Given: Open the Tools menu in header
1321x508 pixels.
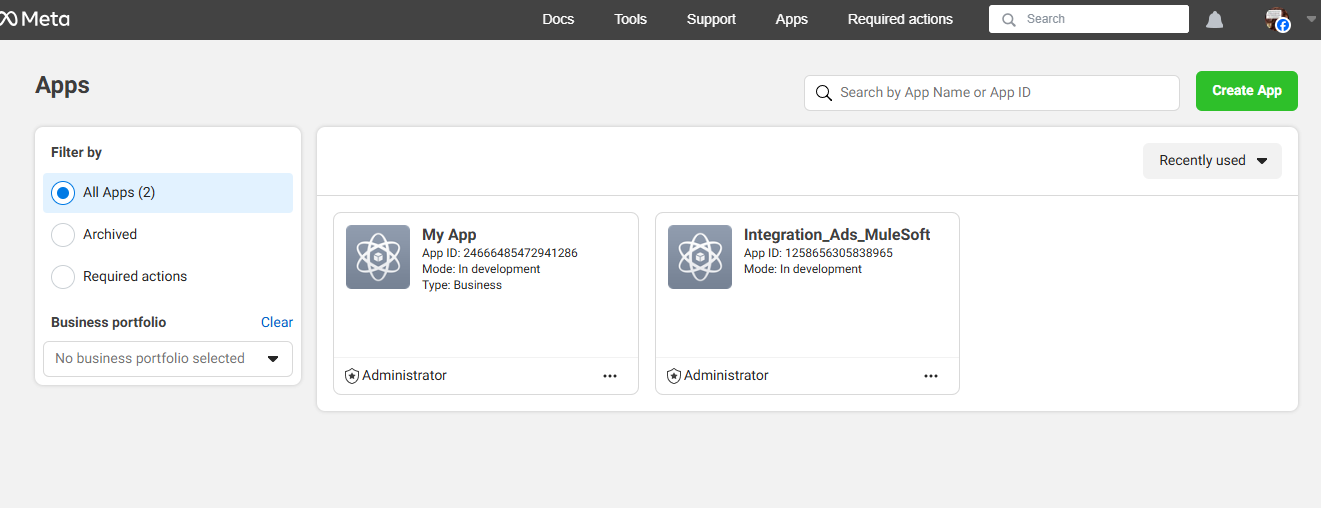Looking at the screenshot, I should pyautogui.click(x=630, y=19).
